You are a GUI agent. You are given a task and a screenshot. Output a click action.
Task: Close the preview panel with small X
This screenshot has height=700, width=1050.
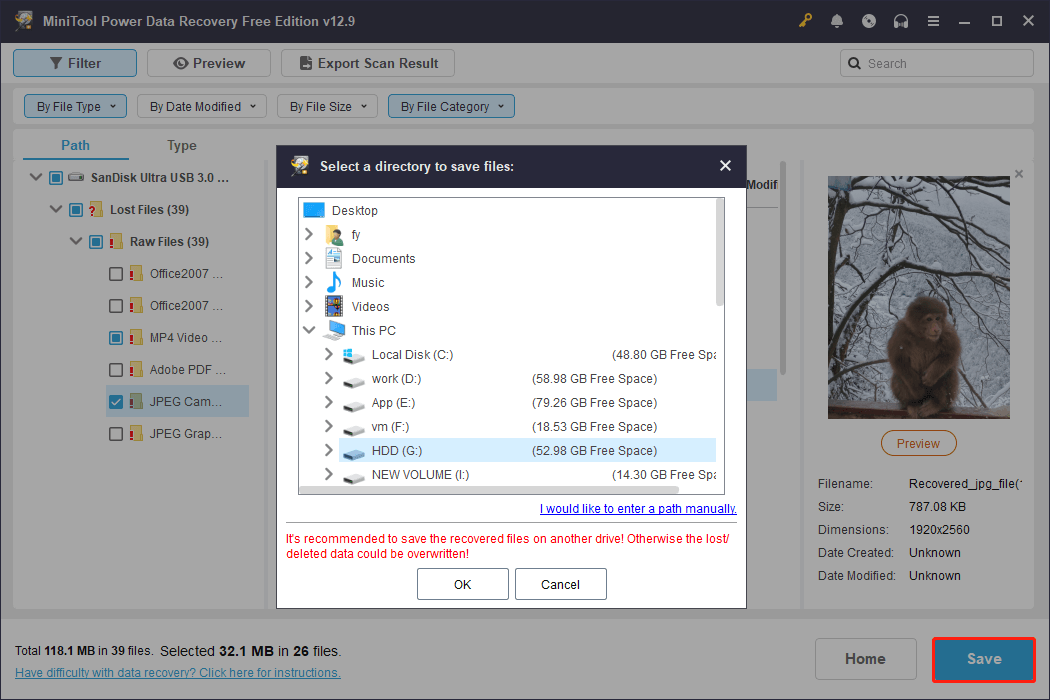1019,174
